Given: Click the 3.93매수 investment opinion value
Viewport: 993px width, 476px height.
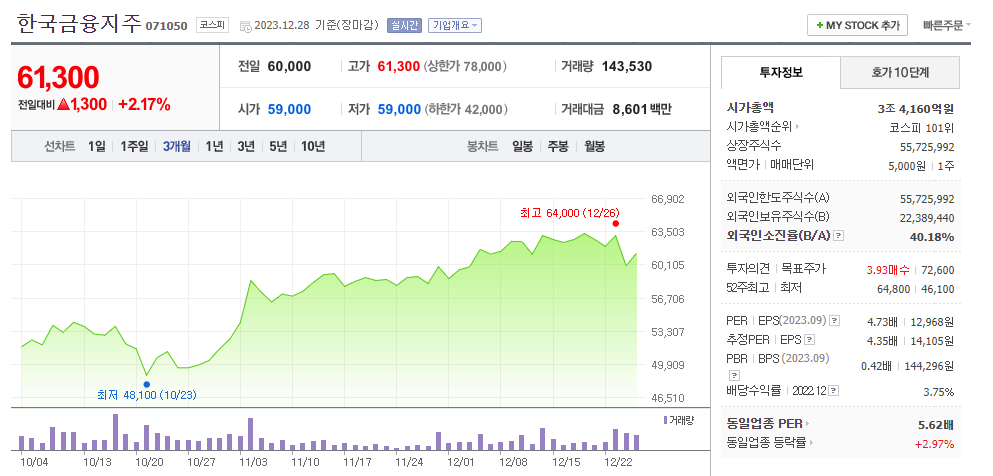Looking at the screenshot, I should pos(887,270).
